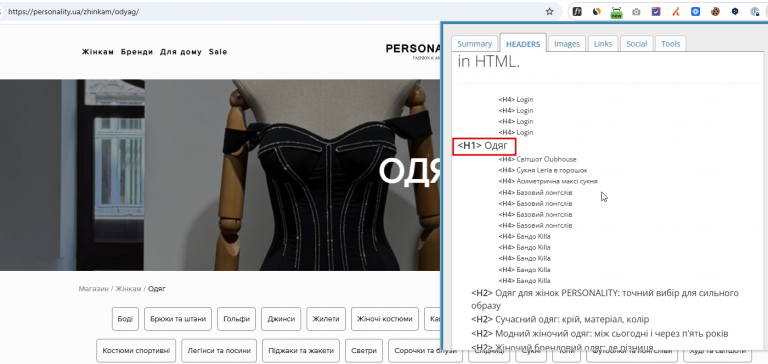The image size is (768, 364).
Task: Open the Жінкам navigation menu
Action: pyautogui.click(x=98, y=52)
